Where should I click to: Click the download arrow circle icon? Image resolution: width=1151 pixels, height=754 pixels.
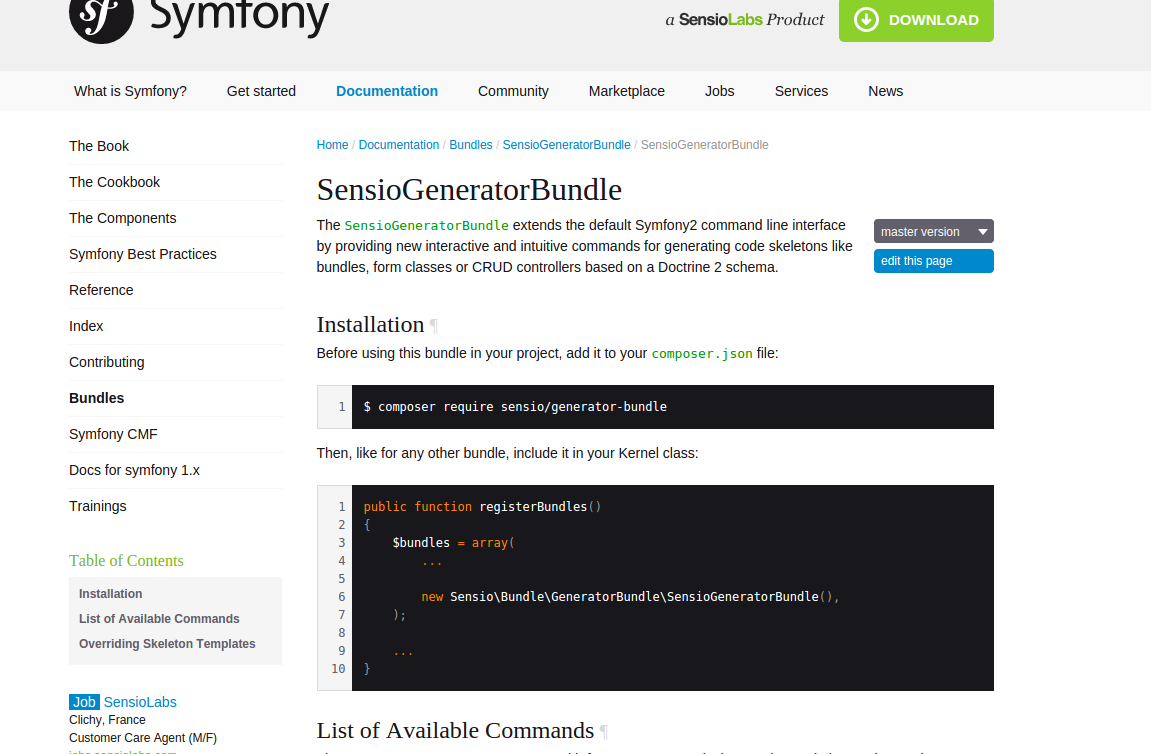866,20
